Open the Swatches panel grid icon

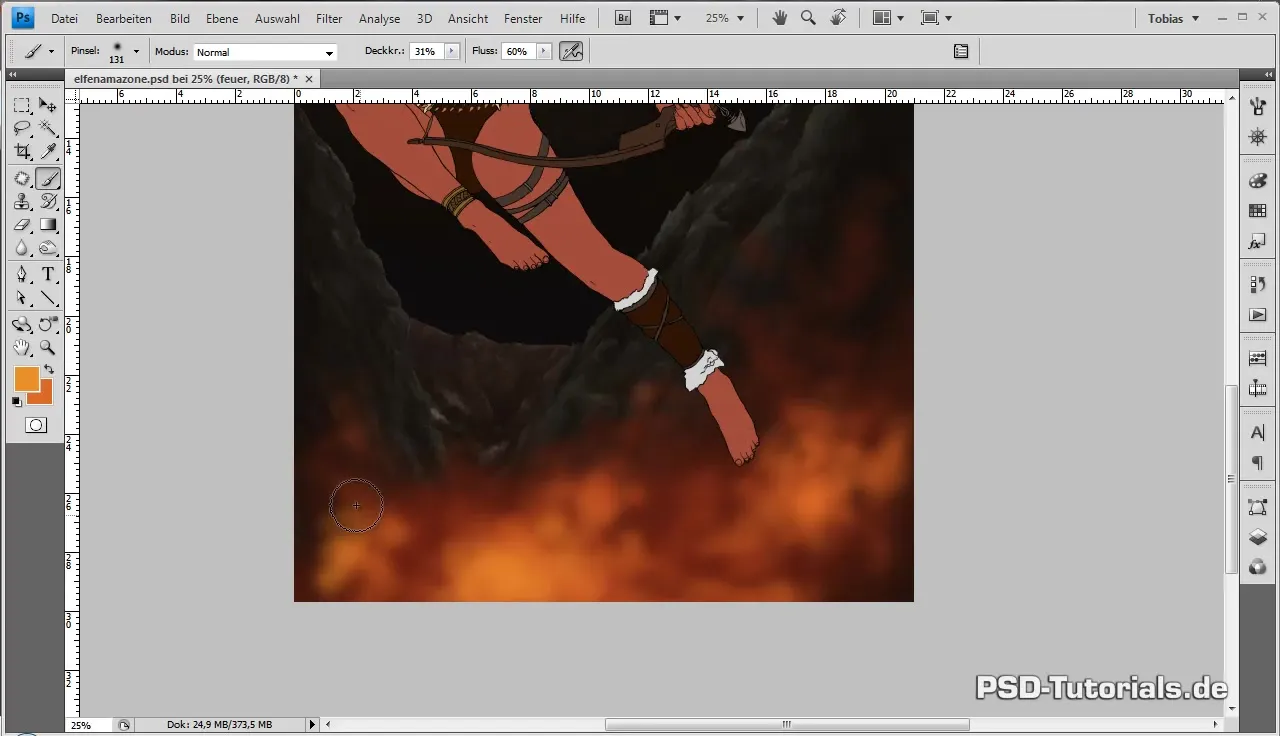coord(1258,211)
